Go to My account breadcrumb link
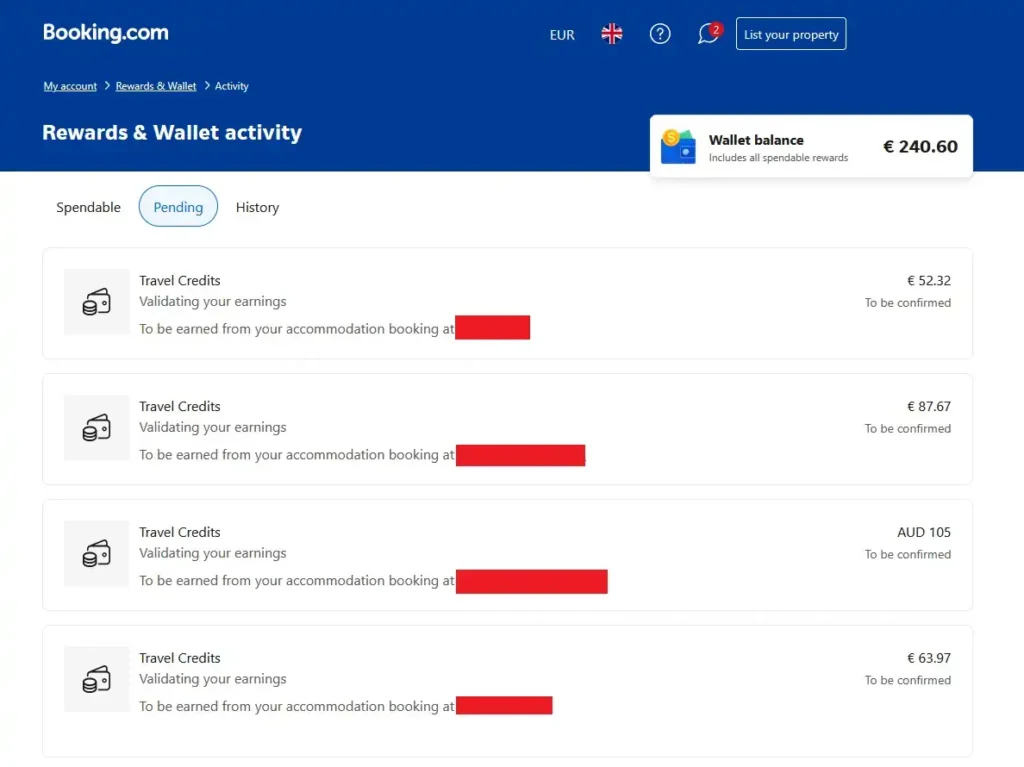 pyautogui.click(x=70, y=86)
